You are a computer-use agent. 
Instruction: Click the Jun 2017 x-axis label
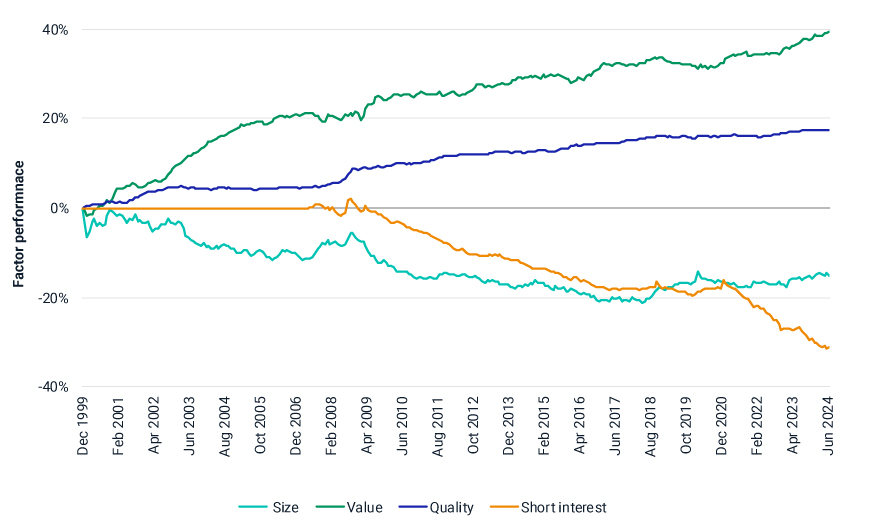(615, 426)
